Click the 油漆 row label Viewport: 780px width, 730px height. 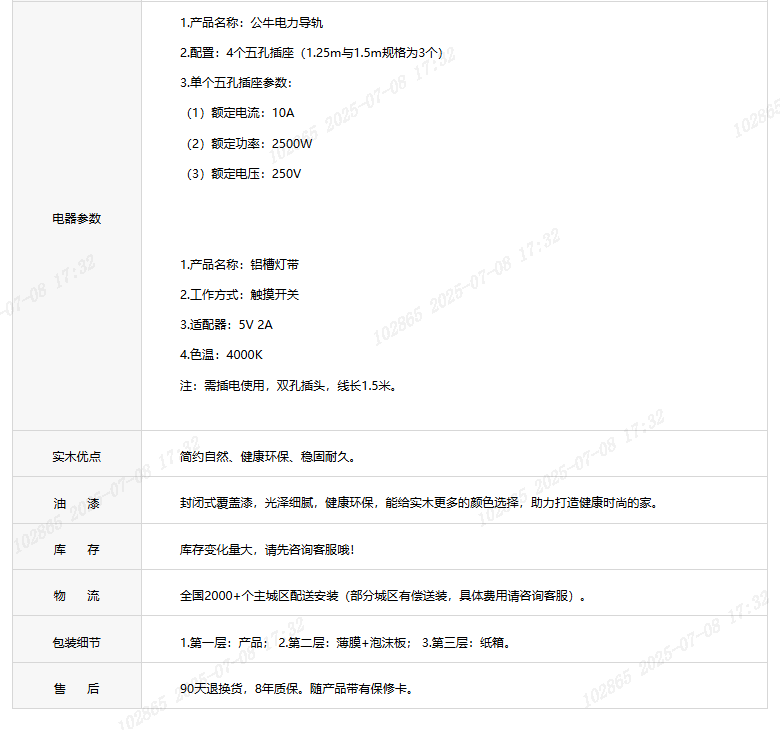pyautogui.click(x=76, y=503)
